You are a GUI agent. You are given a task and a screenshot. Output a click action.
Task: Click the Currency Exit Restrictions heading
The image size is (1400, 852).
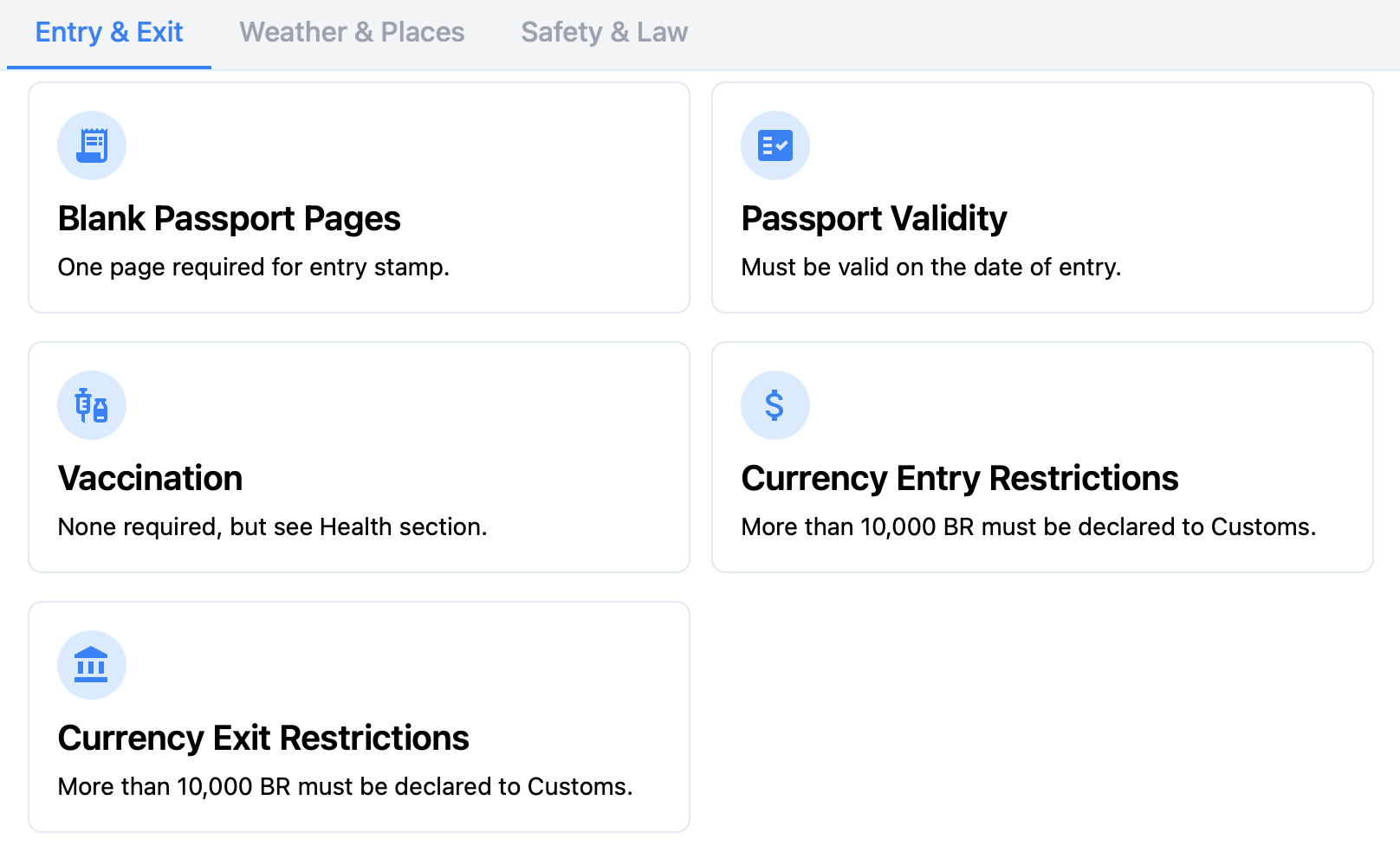pos(263,738)
